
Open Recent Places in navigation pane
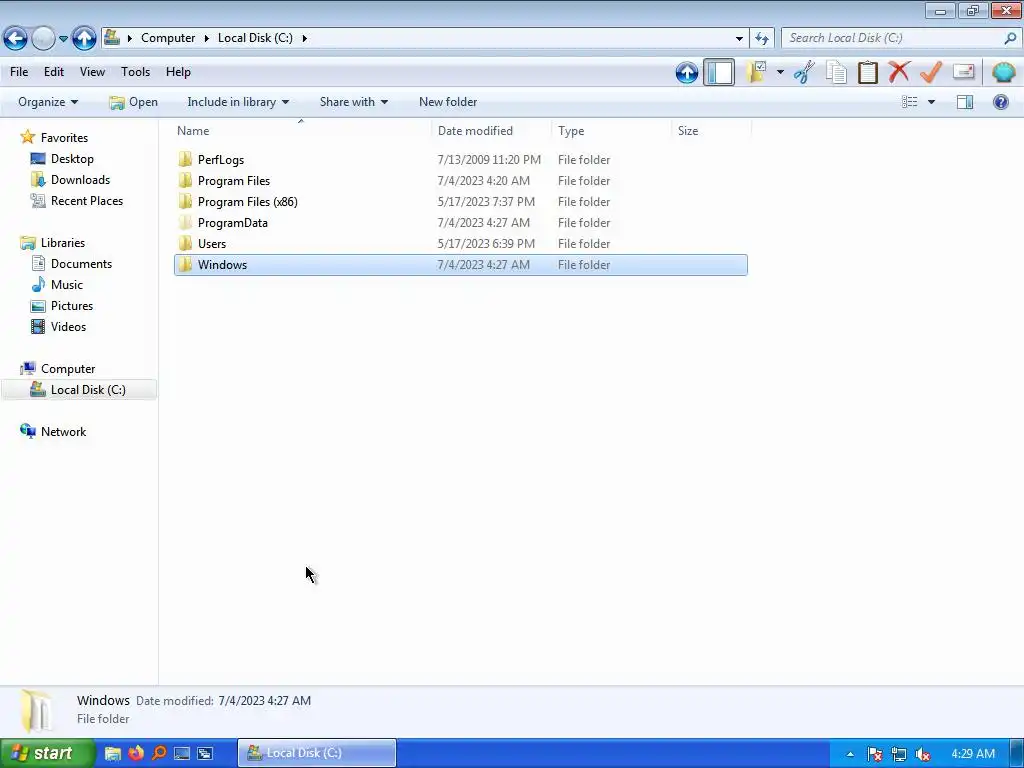tap(87, 200)
